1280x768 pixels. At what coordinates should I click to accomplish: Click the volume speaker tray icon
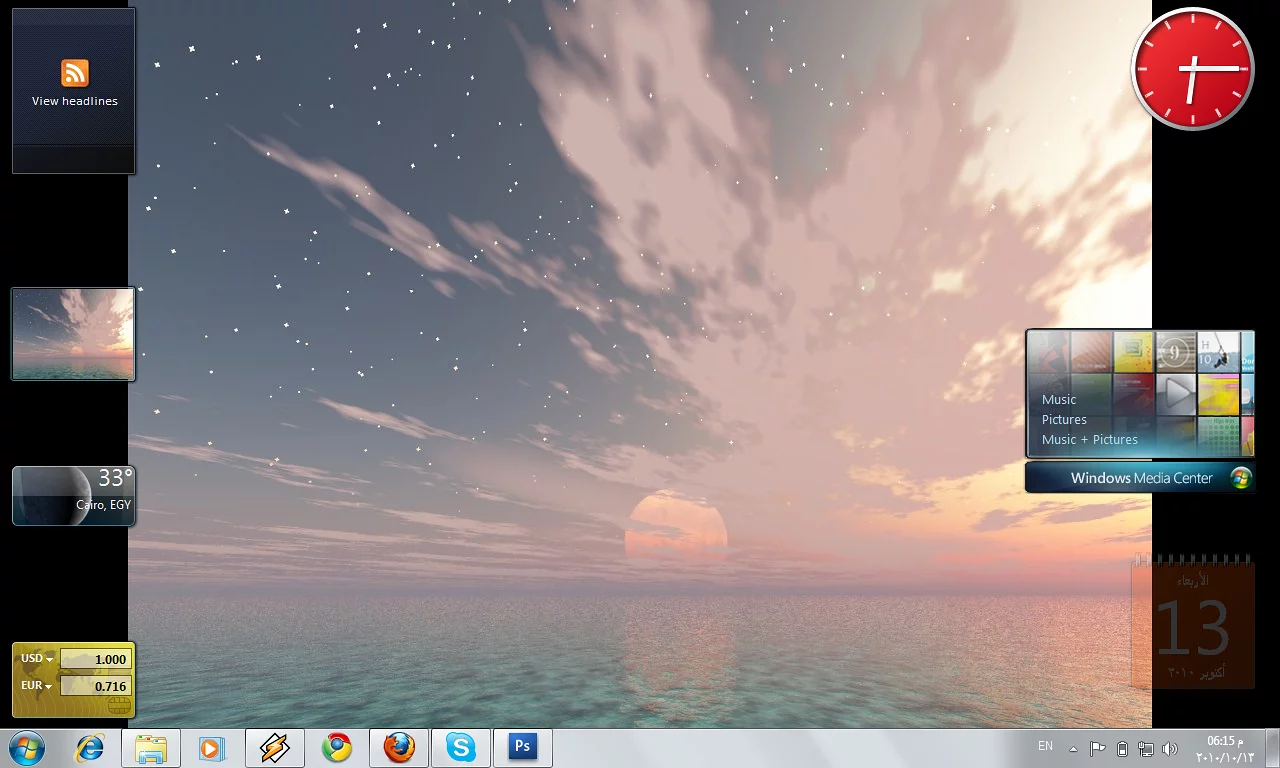point(1170,749)
